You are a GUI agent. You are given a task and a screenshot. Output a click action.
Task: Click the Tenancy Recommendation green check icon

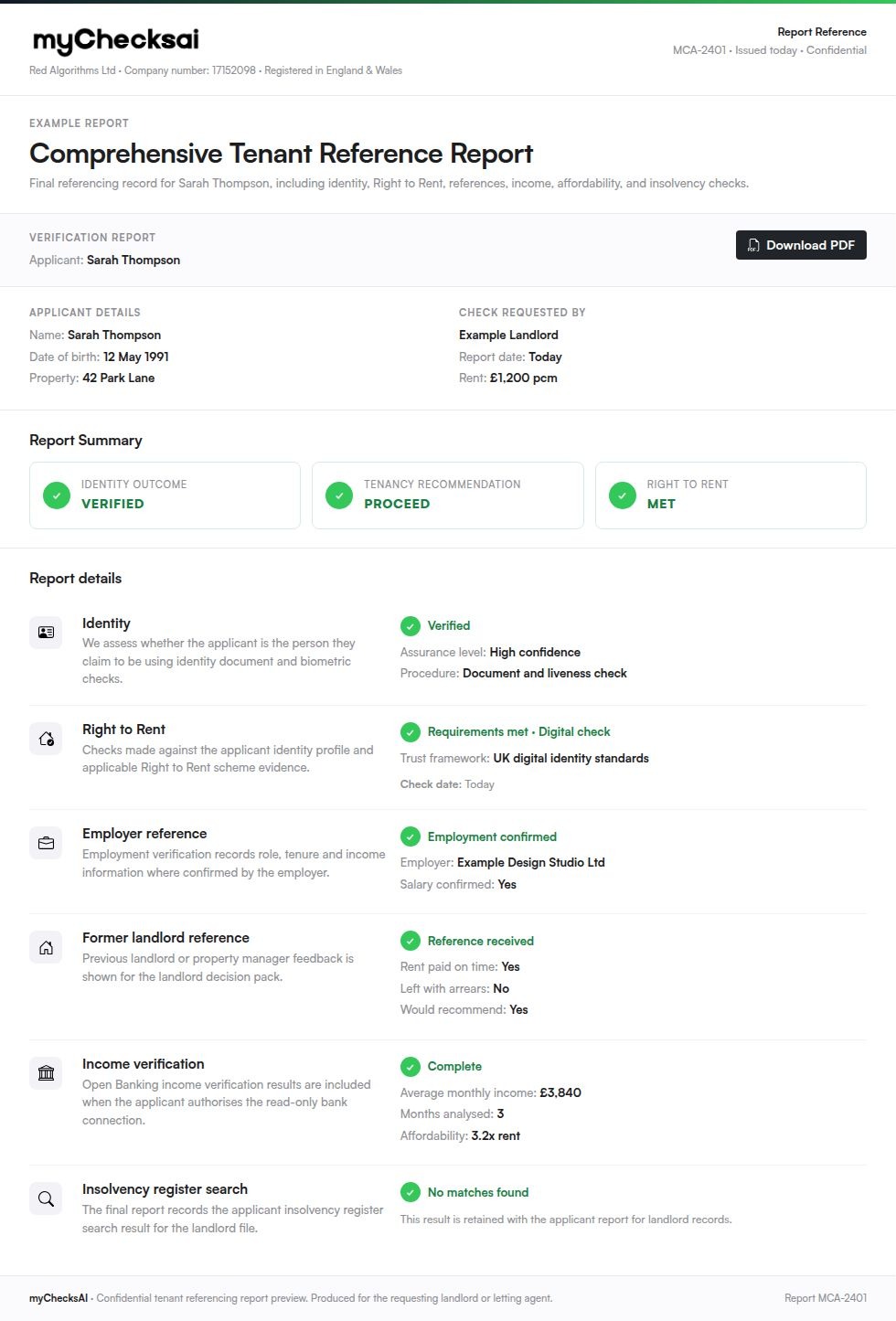tap(339, 495)
